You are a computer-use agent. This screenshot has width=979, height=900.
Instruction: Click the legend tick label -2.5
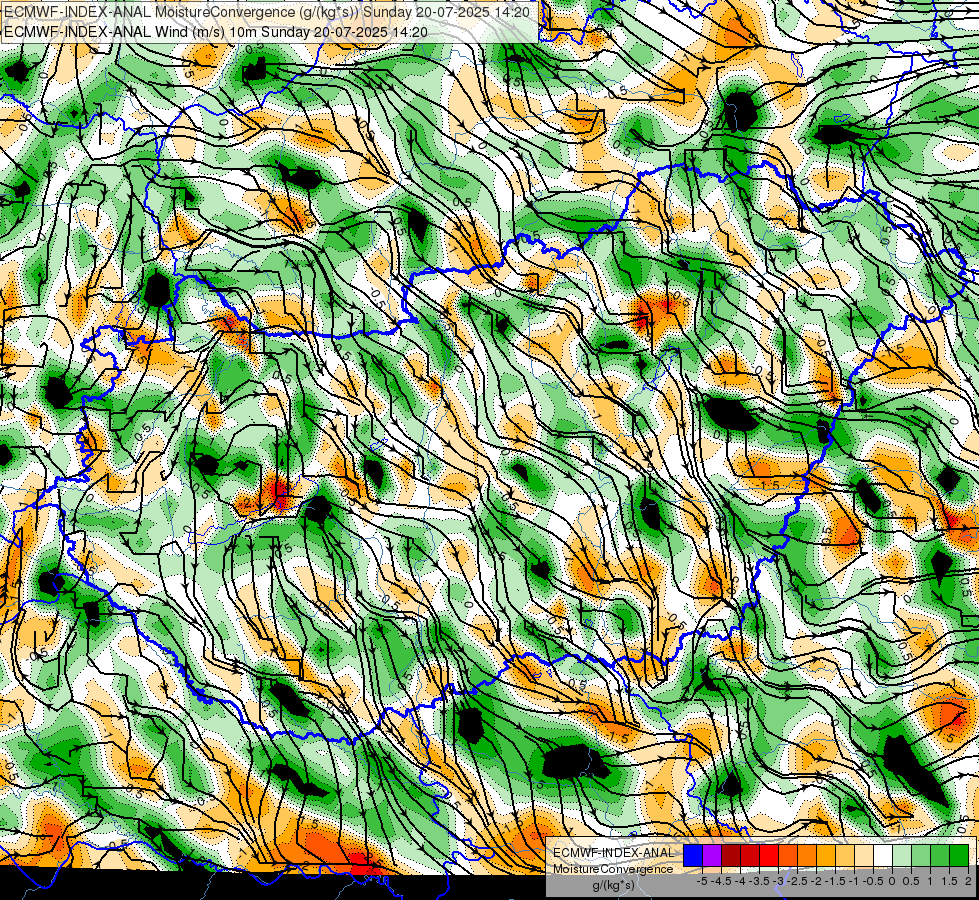(797, 881)
